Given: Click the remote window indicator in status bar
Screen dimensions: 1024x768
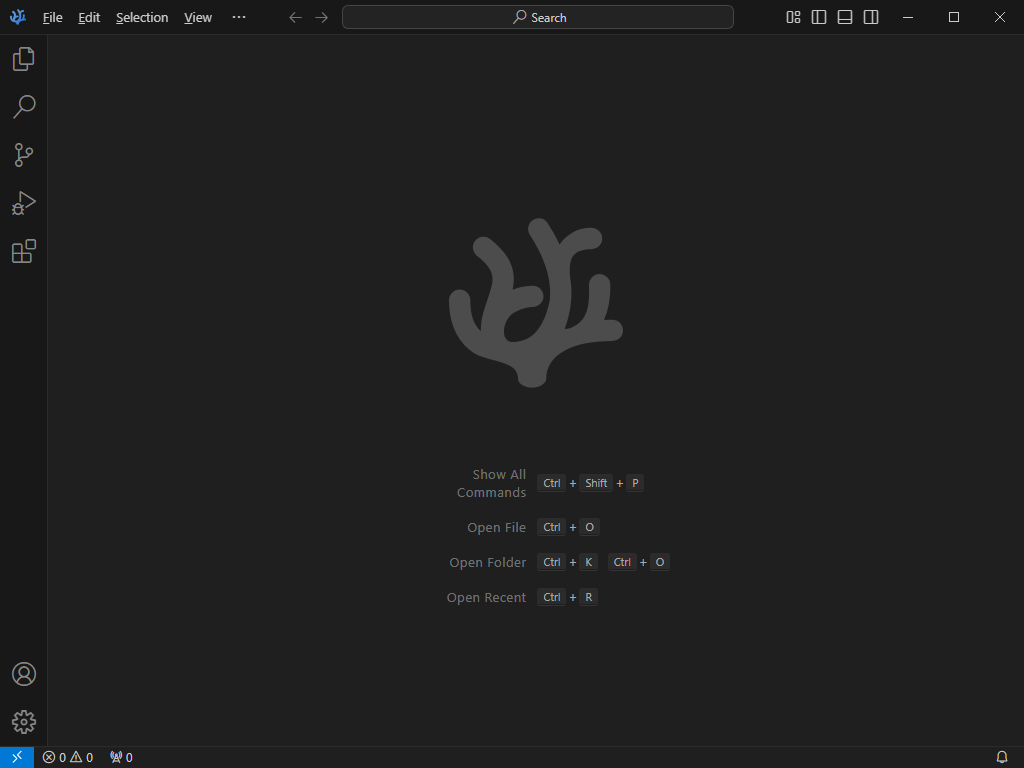Looking at the screenshot, I should point(17,757).
